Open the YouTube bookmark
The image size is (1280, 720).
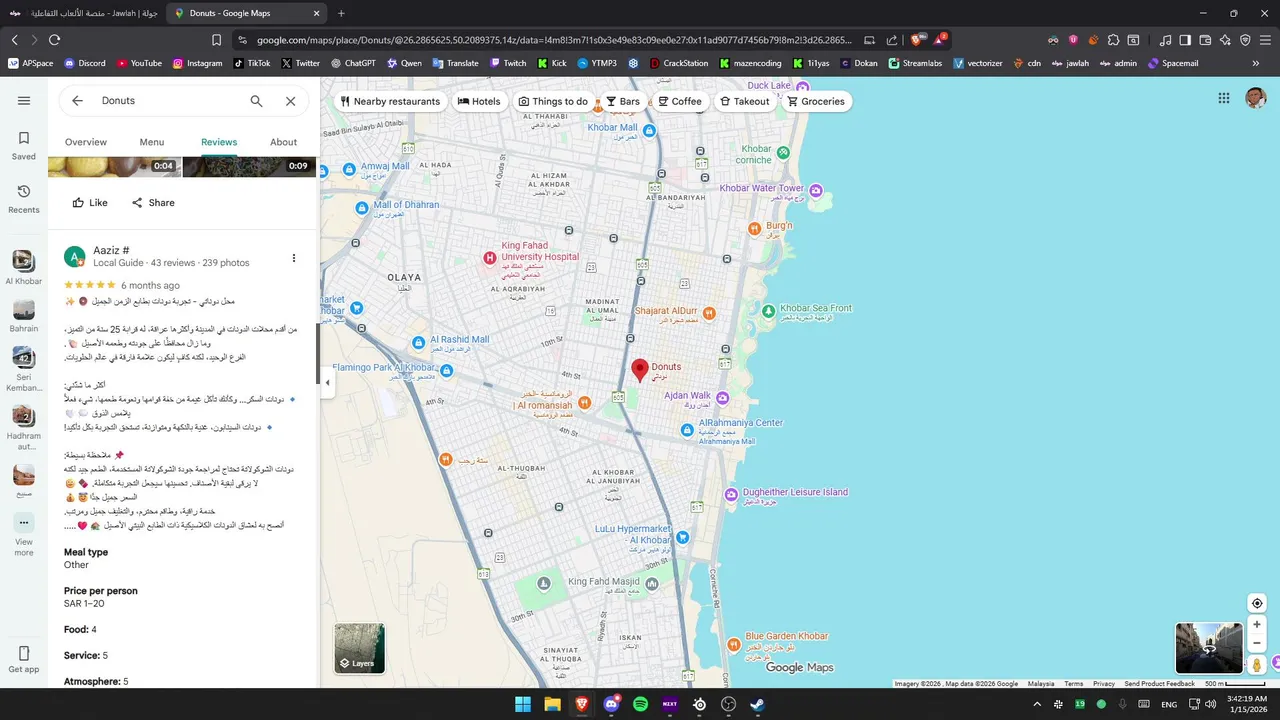click(x=139, y=63)
